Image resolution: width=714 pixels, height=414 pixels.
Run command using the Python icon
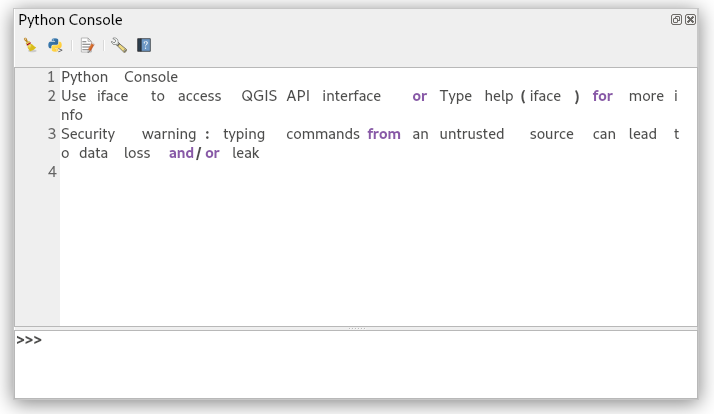coord(55,45)
